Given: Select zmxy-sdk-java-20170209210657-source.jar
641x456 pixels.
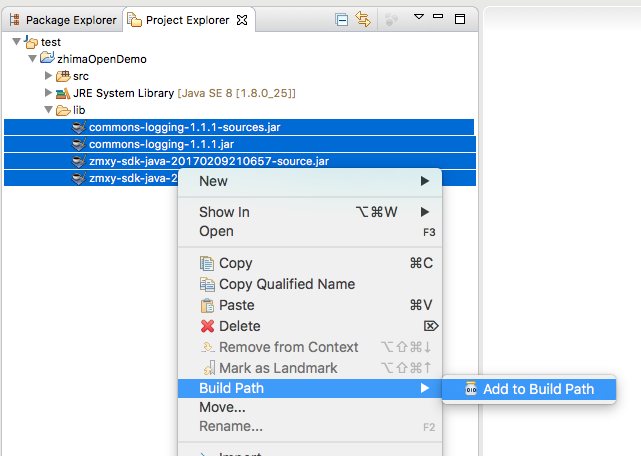Looking at the screenshot, I should (x=240, y=161).
